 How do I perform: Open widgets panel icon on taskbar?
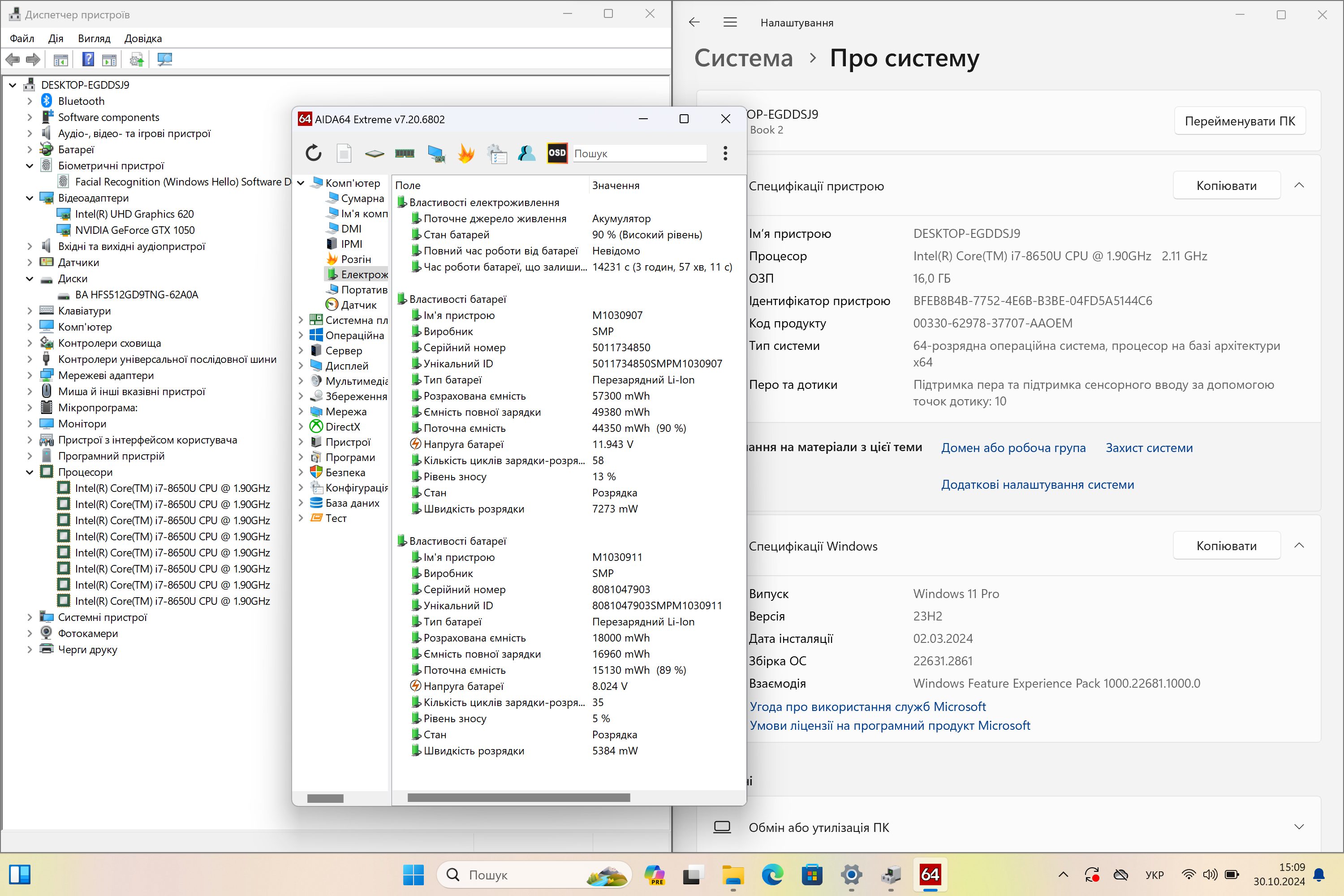(19, 874)
